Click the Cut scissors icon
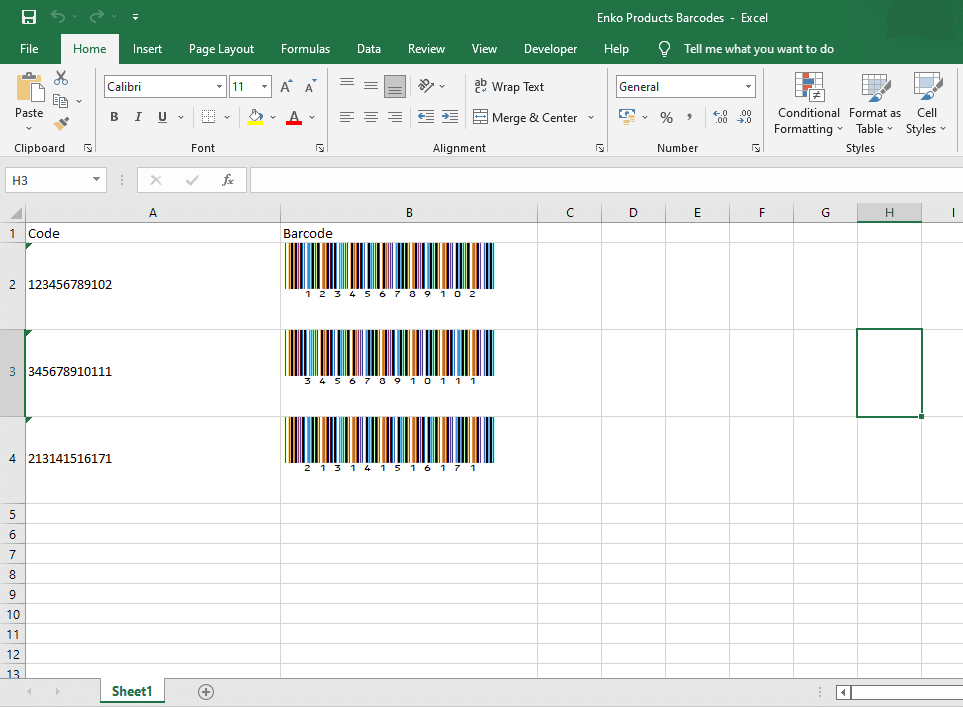Viewport: 963px width, 707px height. tap(61, 78)
